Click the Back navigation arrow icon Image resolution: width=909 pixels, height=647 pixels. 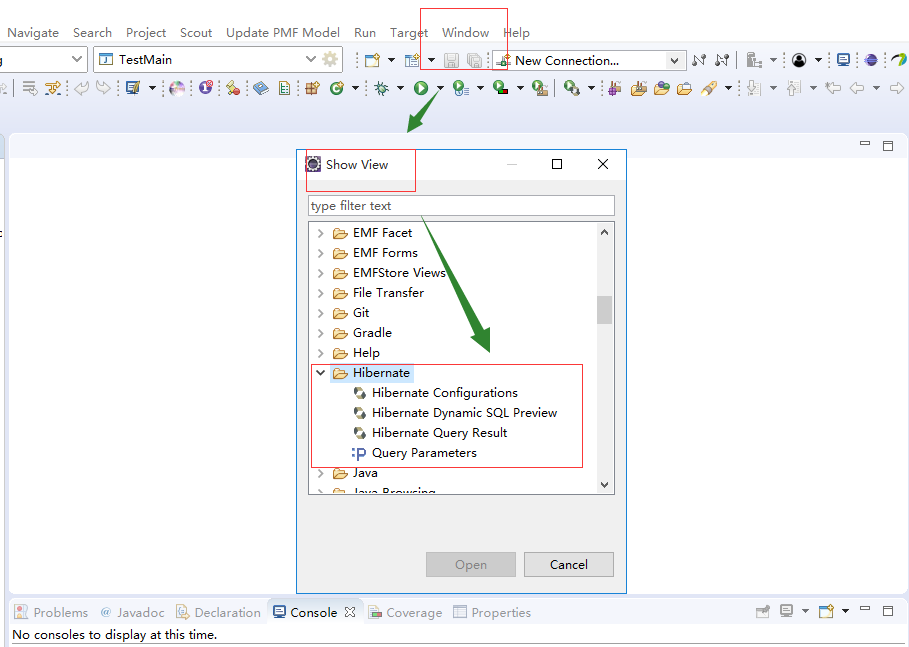[x=857, y=88]
